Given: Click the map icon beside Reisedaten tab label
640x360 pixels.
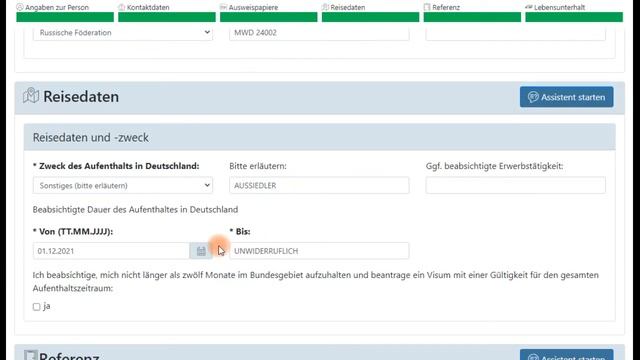Looking at the screenshot, I should [x=325, y=7].
